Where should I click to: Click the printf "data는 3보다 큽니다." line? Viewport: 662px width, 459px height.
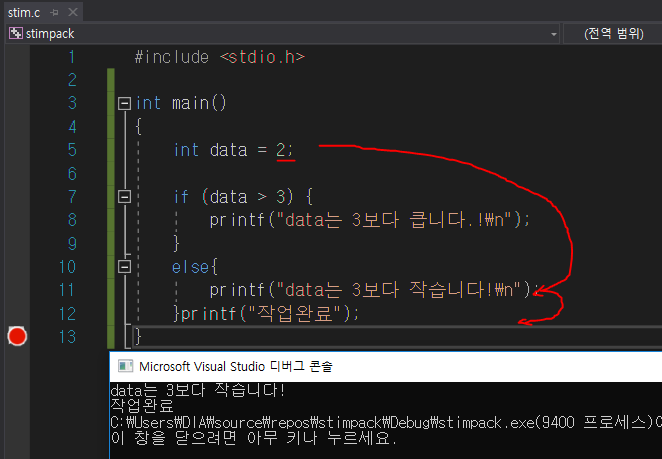point(370,220)
